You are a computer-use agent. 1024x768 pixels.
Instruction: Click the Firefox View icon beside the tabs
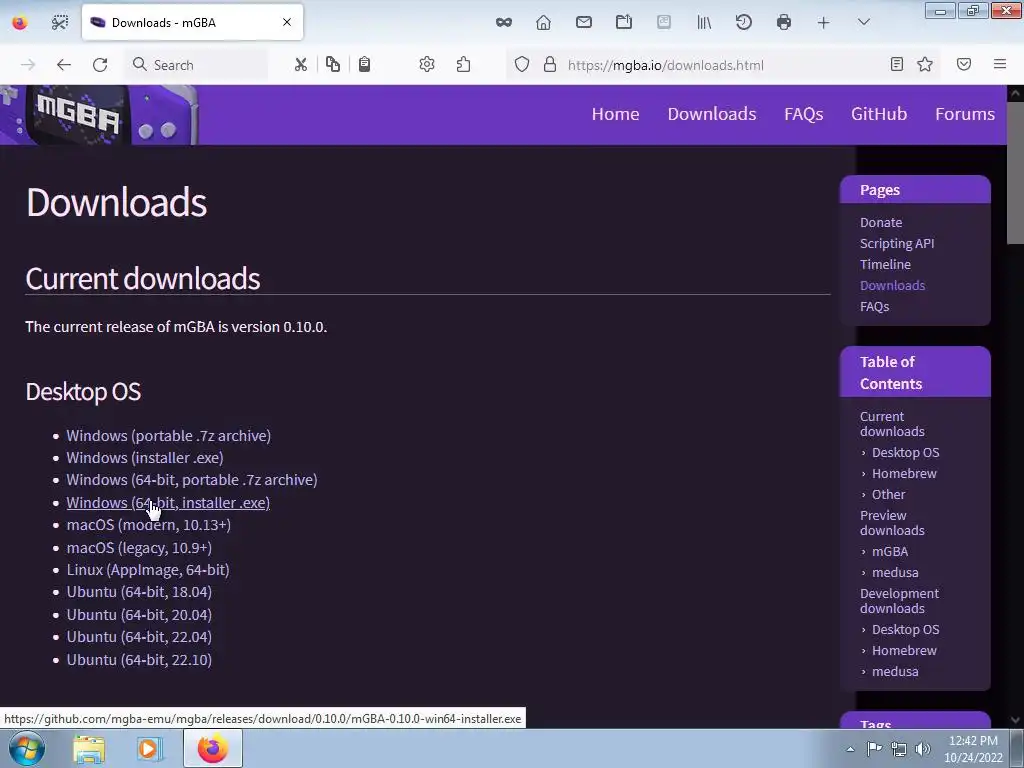20,23
